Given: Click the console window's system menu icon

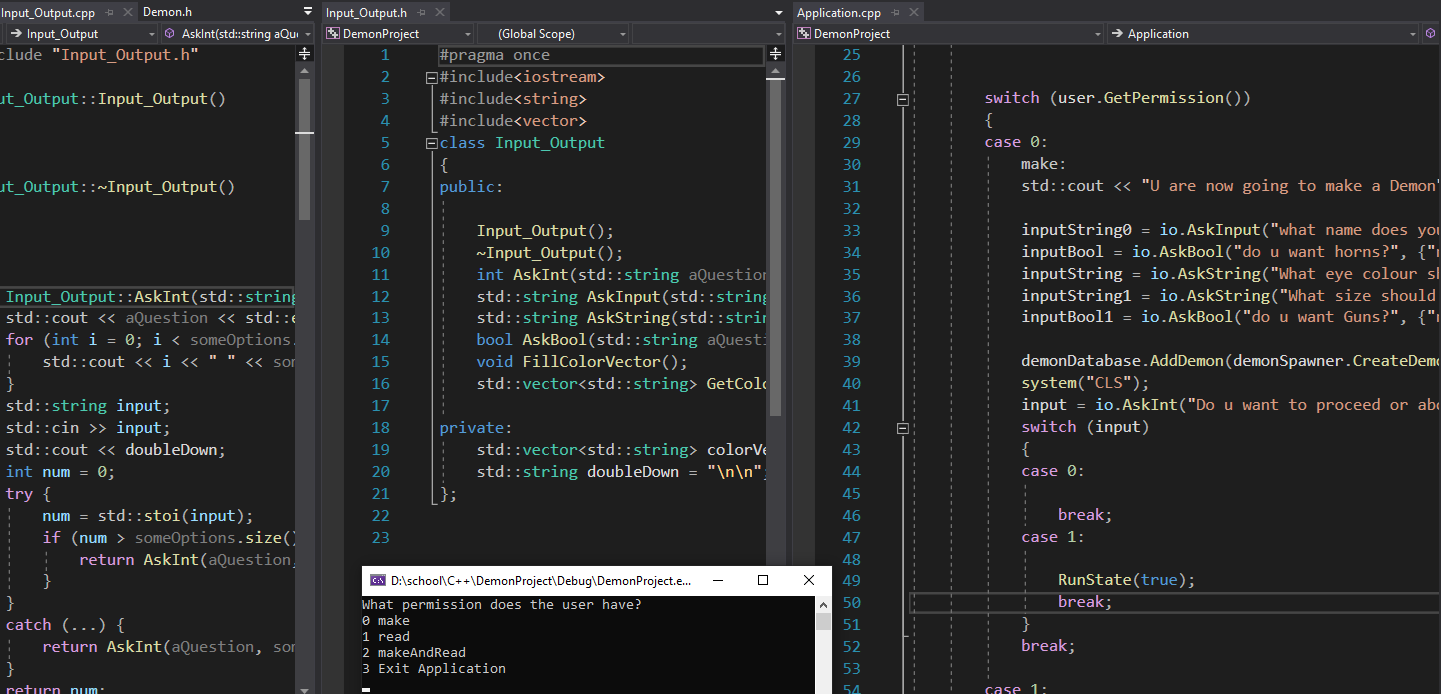Looking at the screenshot, I should click(378, 580).
